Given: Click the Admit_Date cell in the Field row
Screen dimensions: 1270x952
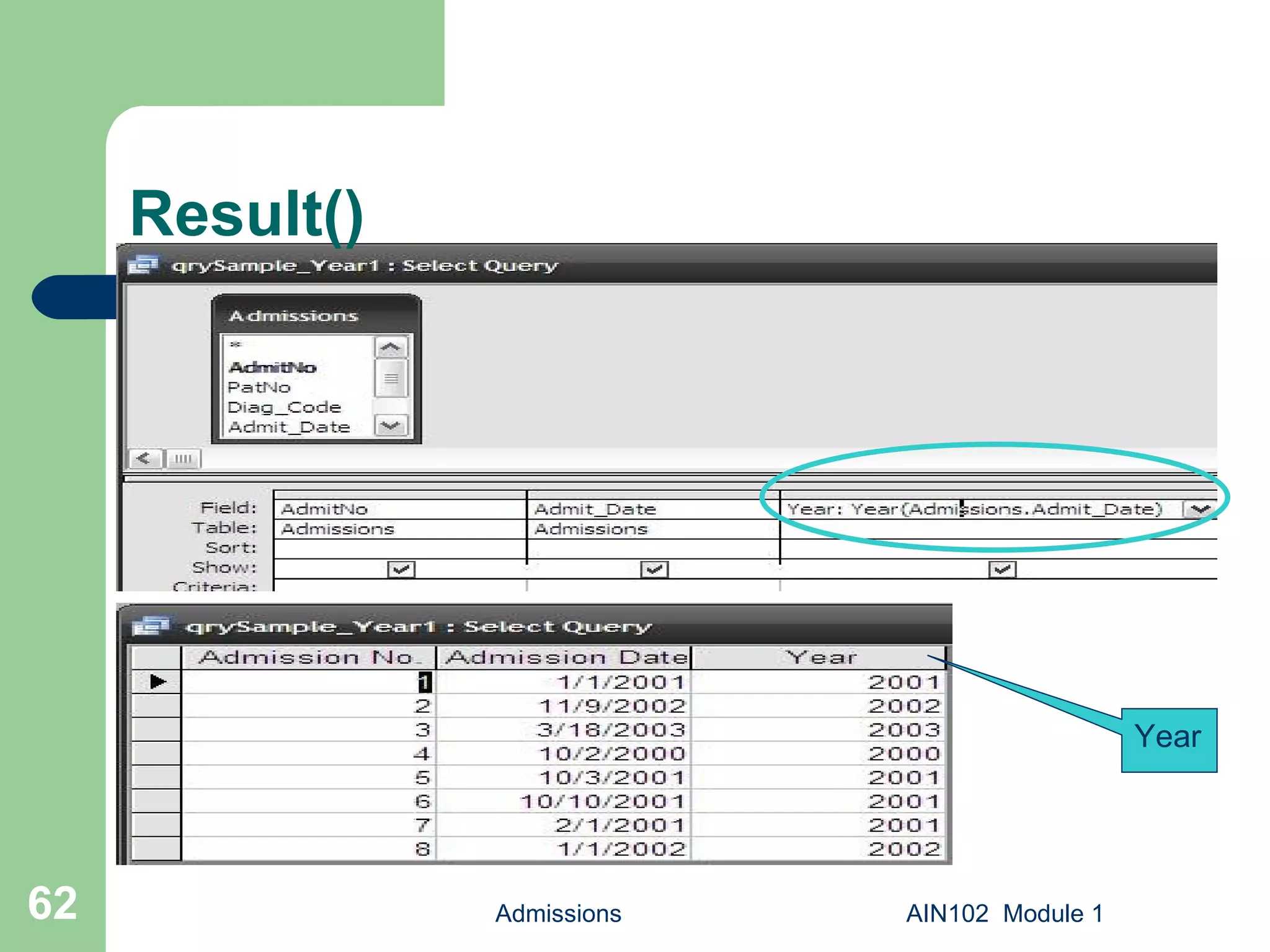Looking at the screenshot, I should click(x=653, y=509).
